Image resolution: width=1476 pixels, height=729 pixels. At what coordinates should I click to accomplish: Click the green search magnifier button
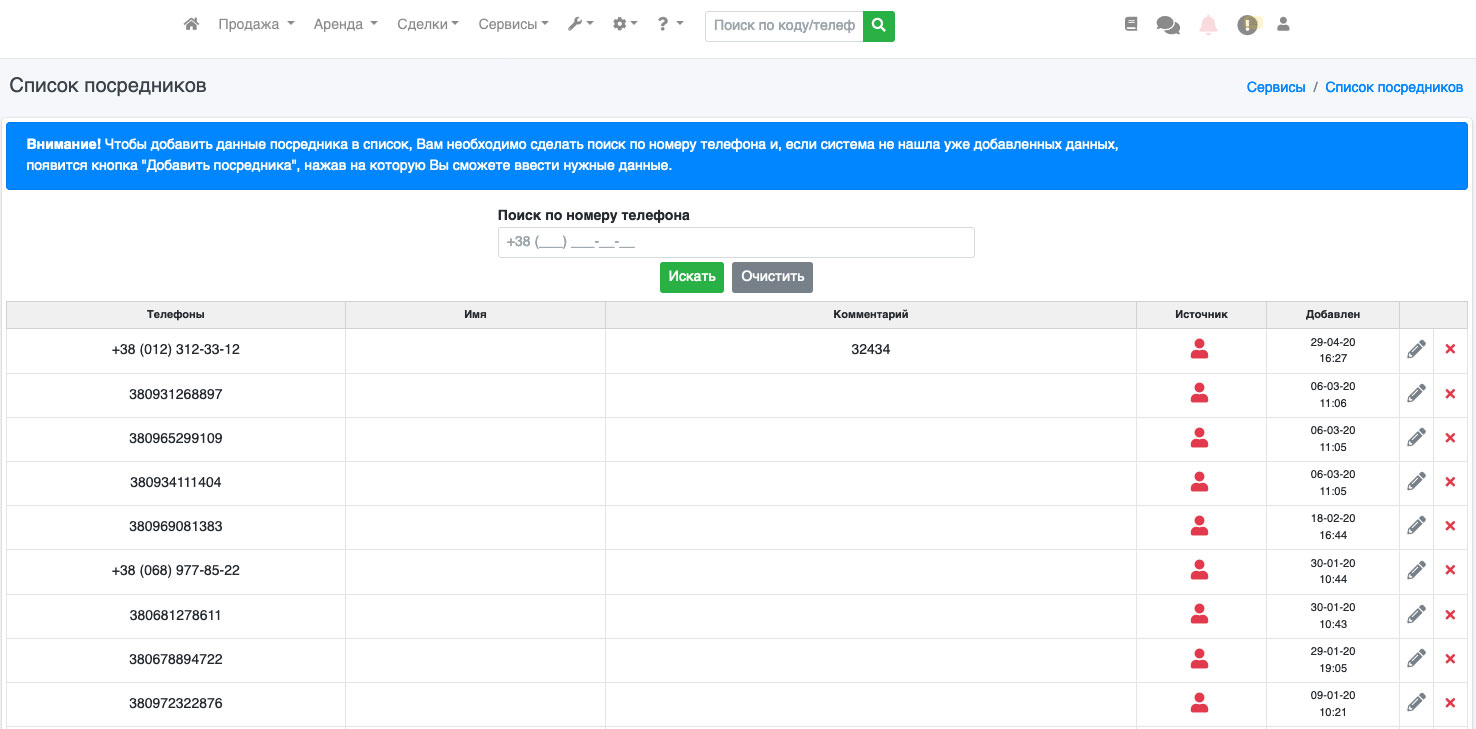tap(879, 26)
